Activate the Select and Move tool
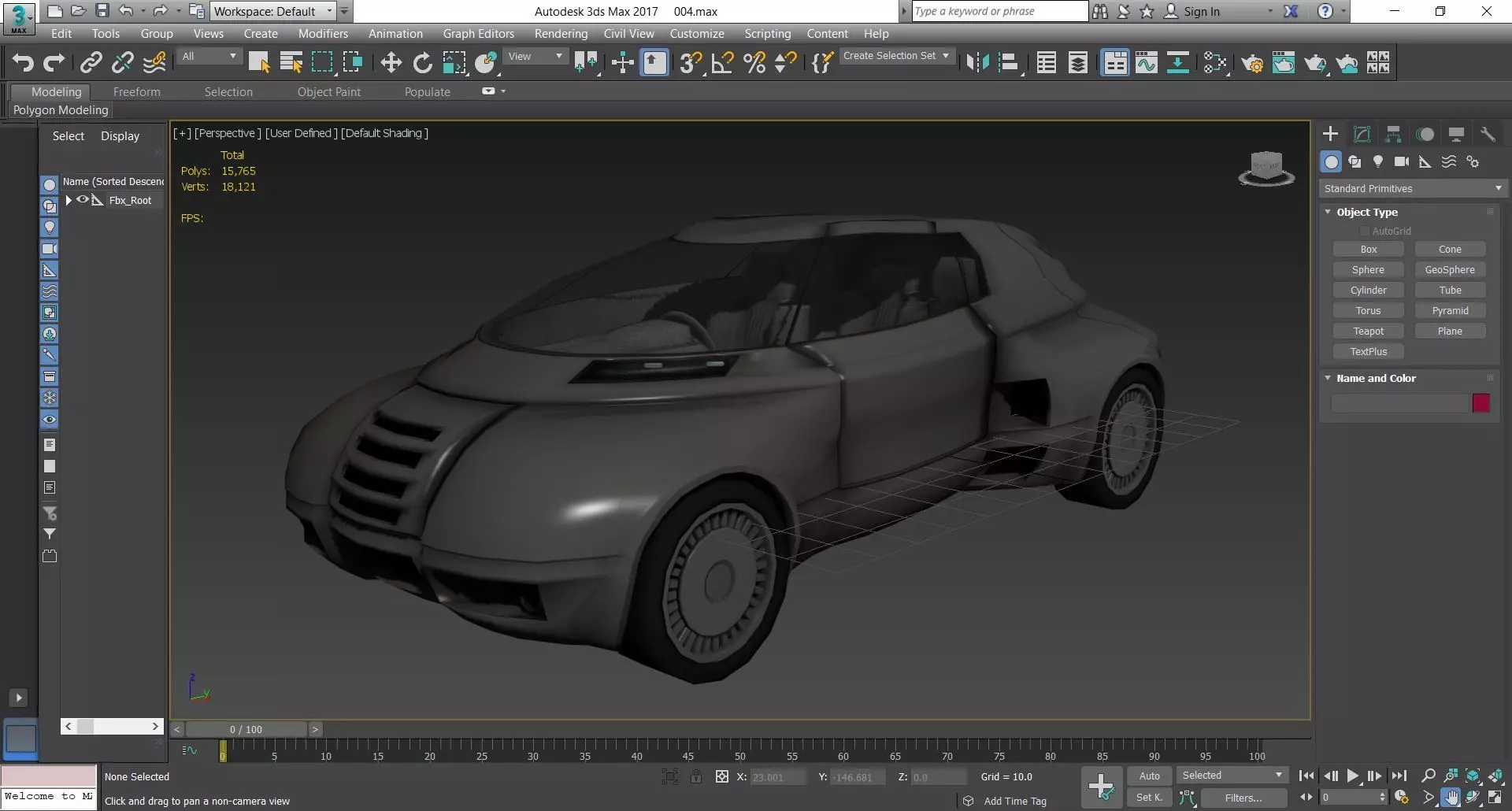The height and width of the screenshot is (811, 1512). pos(391,63)
